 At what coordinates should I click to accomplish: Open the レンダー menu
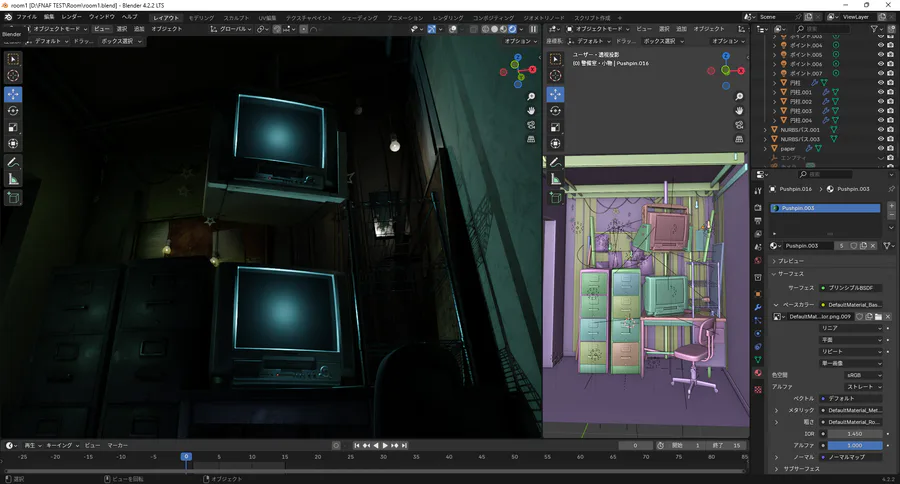click(71, 17)
